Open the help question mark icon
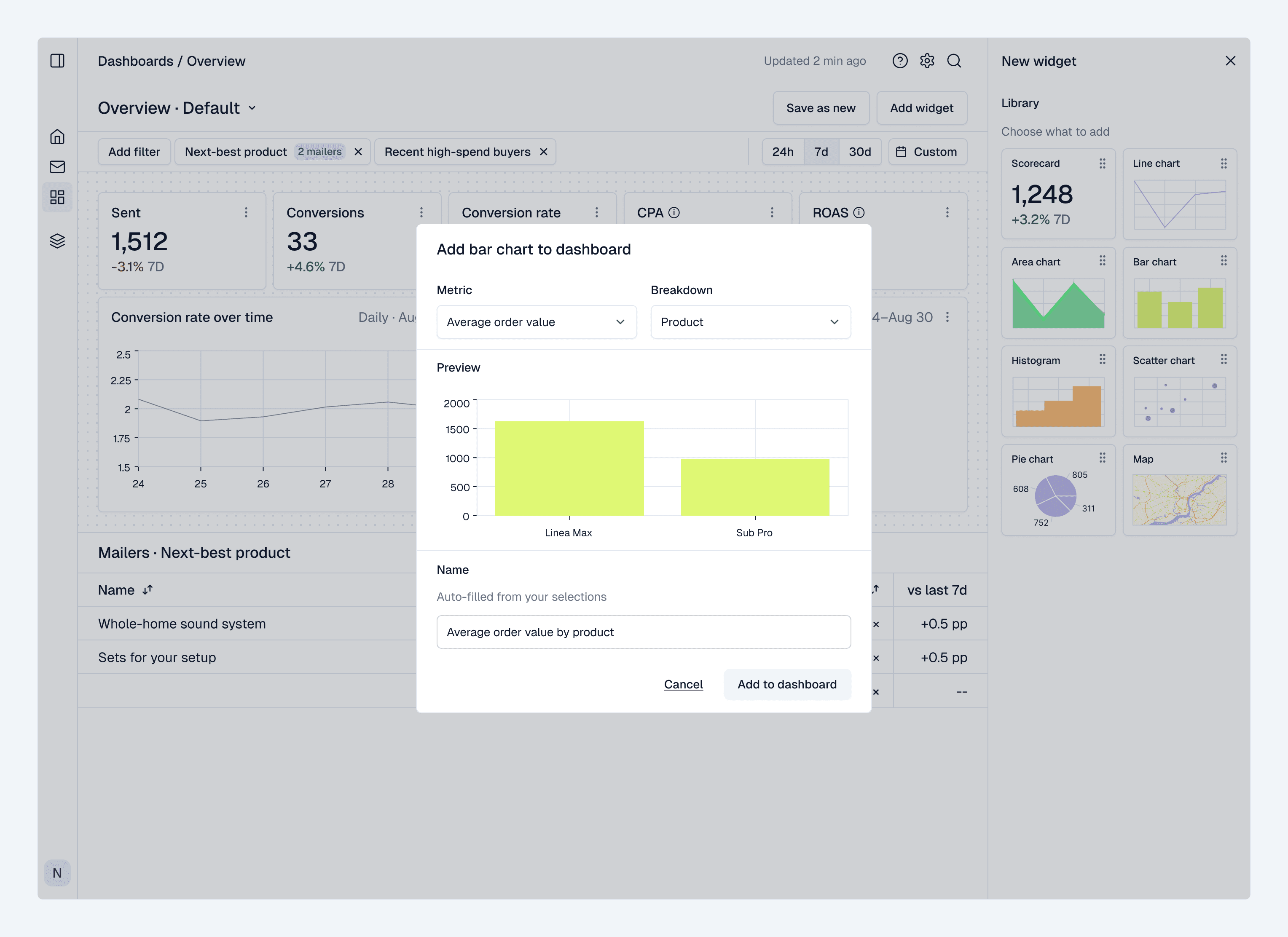This screenshot has height=937, width=1288. (900, 61)
